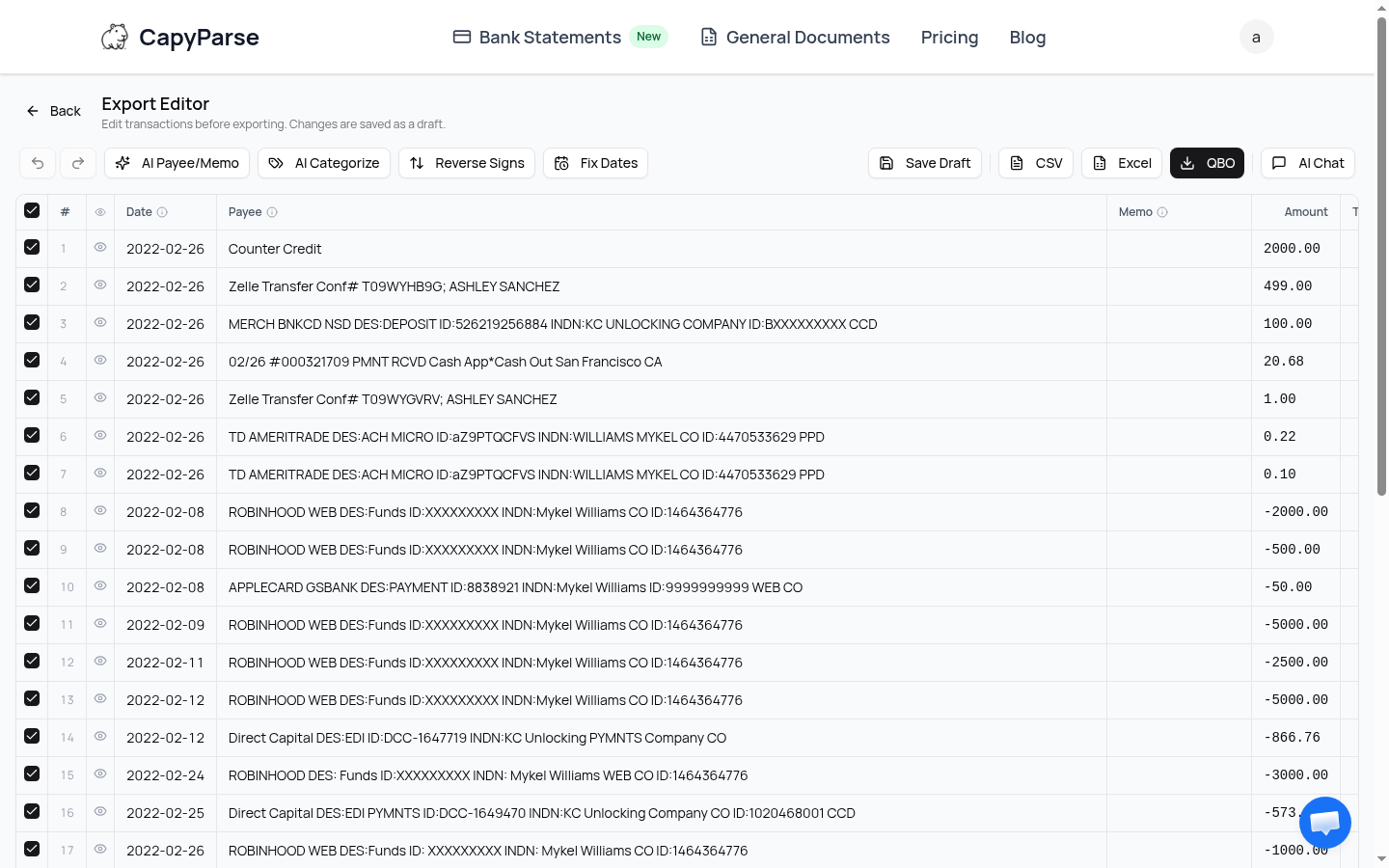Viewport: 1389px width, 868px height.
Task: Go to the Pricing page
Action: 949,37
